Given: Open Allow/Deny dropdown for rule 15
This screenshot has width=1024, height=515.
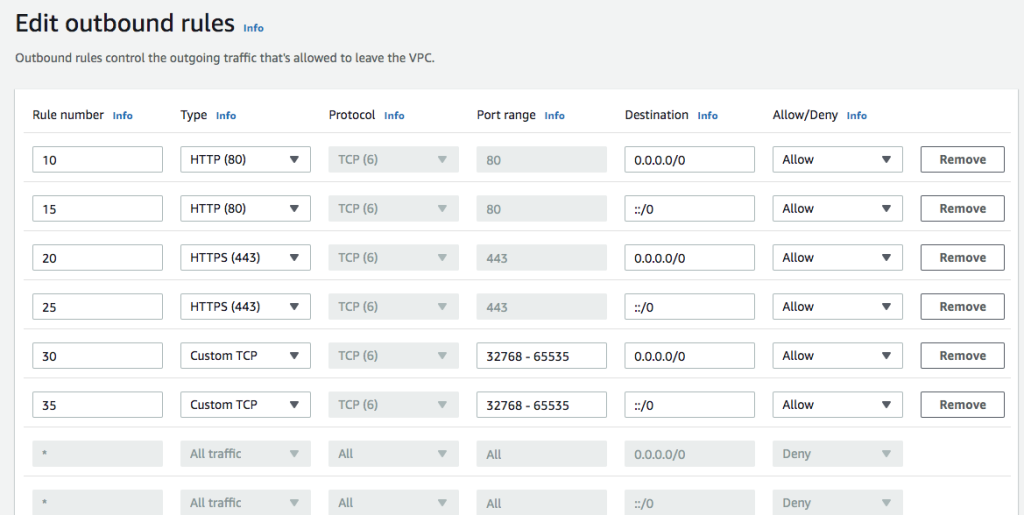Looking at the screenshot, I should 837,208.
